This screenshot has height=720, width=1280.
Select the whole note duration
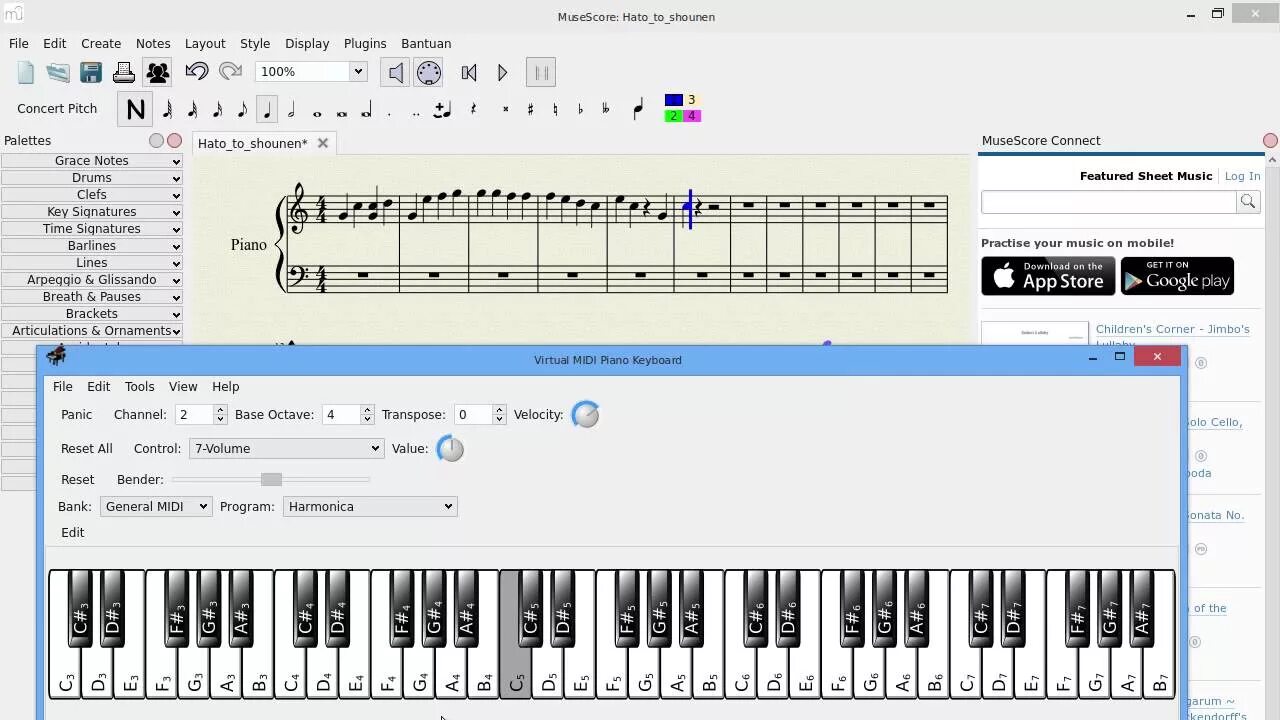317,112
